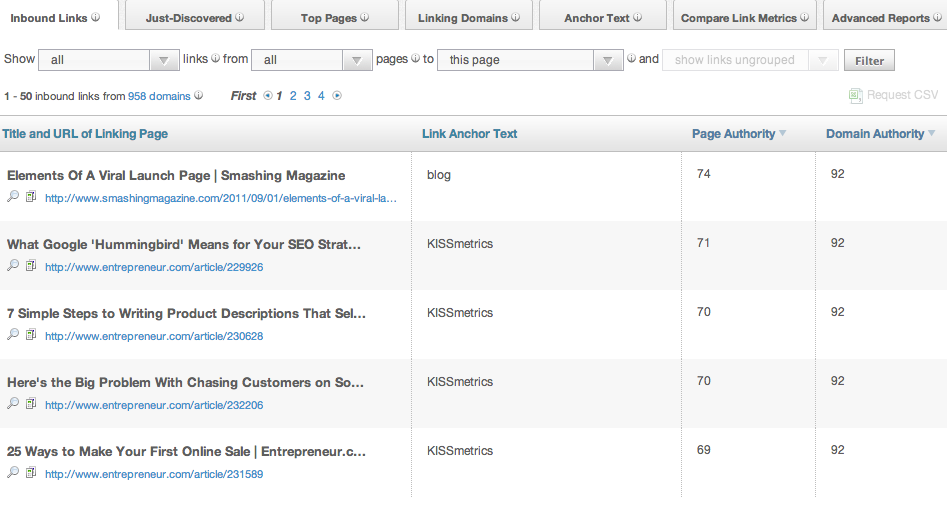
Task: Click the info icon on Advanced Reports tab
Action: point(937,18)
